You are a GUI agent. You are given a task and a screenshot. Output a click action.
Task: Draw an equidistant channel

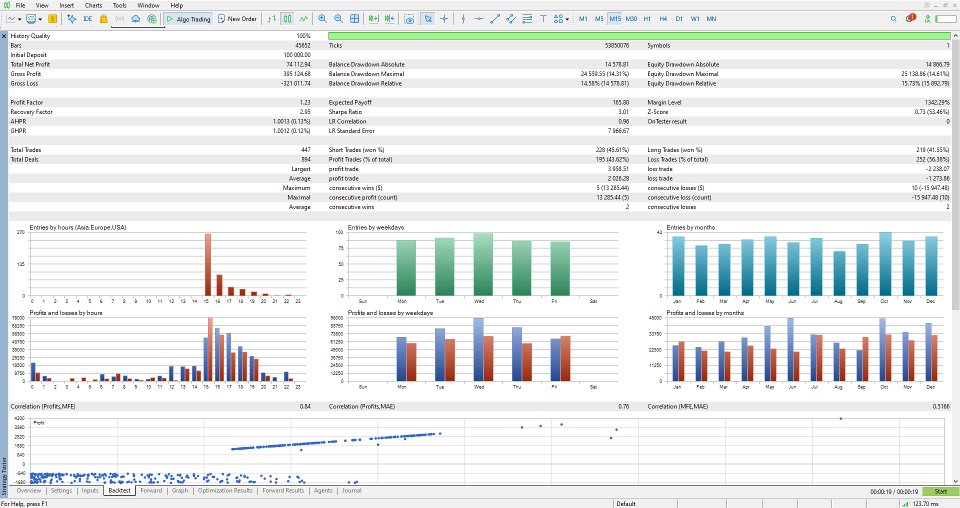coord(511,19)
